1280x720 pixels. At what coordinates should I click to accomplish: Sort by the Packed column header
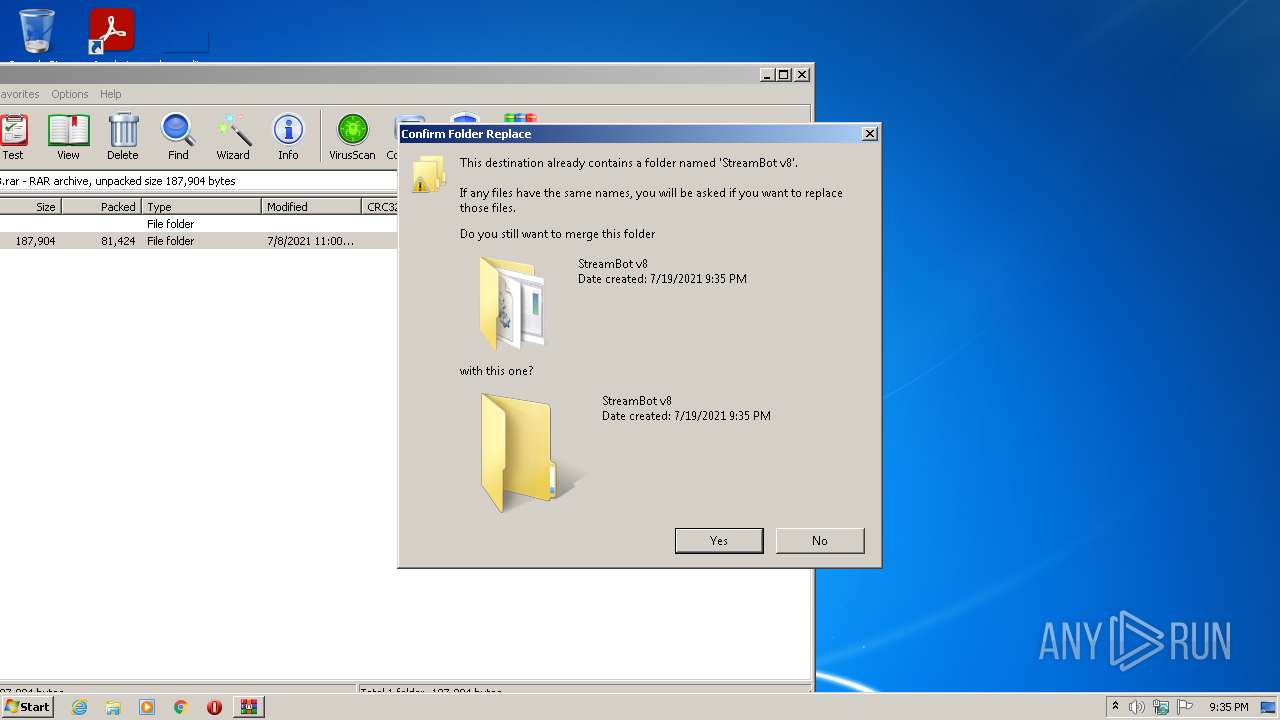point(101,207)
